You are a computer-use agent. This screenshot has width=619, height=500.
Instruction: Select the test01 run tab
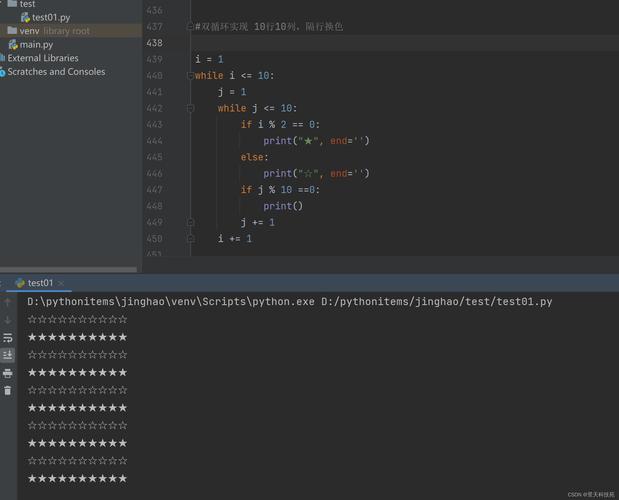click(x=39, y=283)
